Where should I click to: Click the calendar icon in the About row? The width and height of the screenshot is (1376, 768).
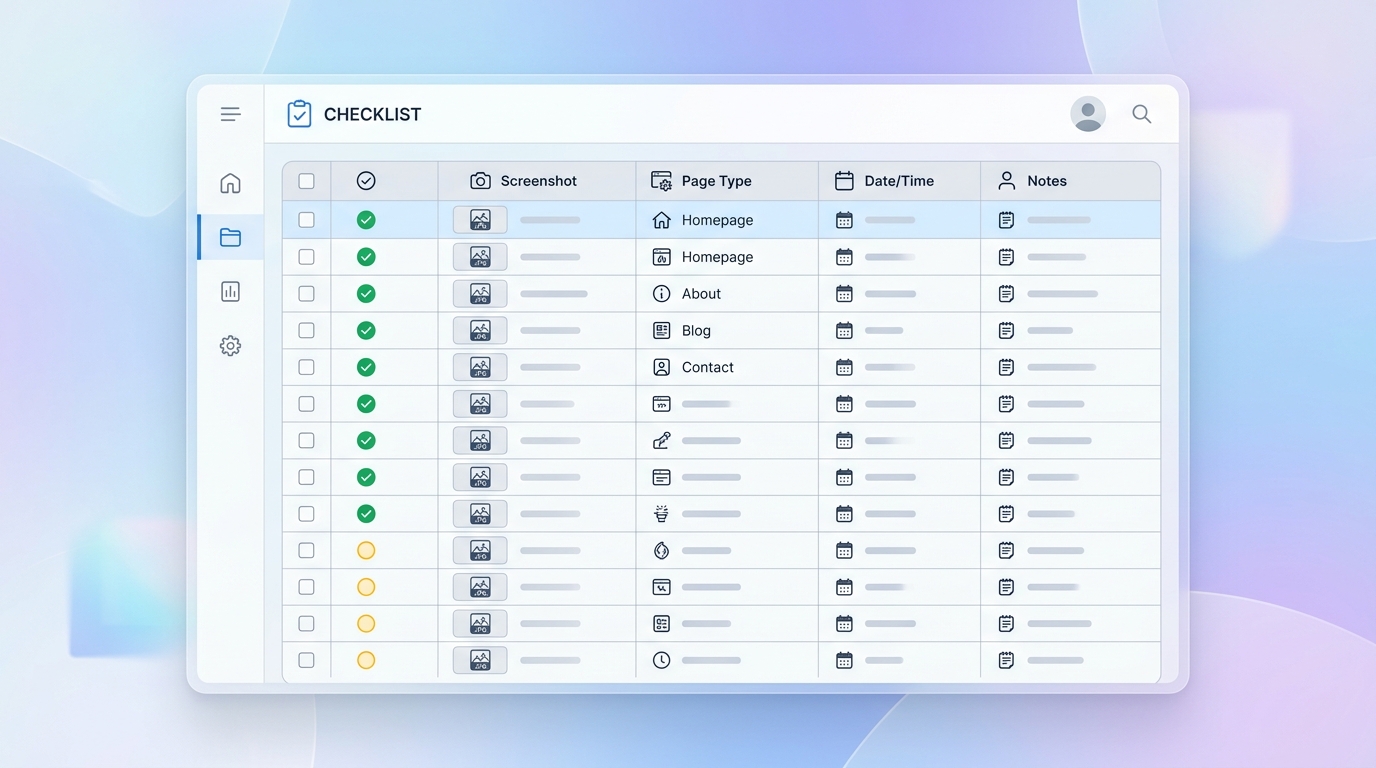[x=844, y=293]
